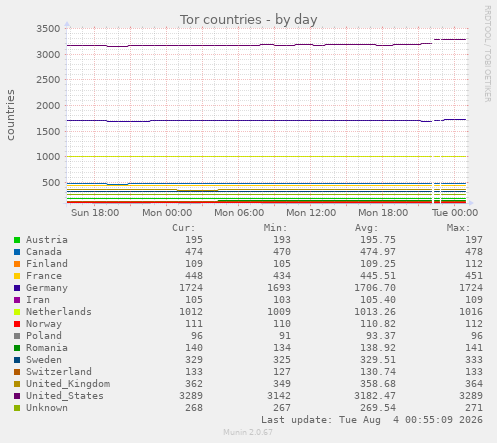This screenshot has height=443, width=497.
Task: Click the chart title Tor countries - by day
Action: click(249, 20)
